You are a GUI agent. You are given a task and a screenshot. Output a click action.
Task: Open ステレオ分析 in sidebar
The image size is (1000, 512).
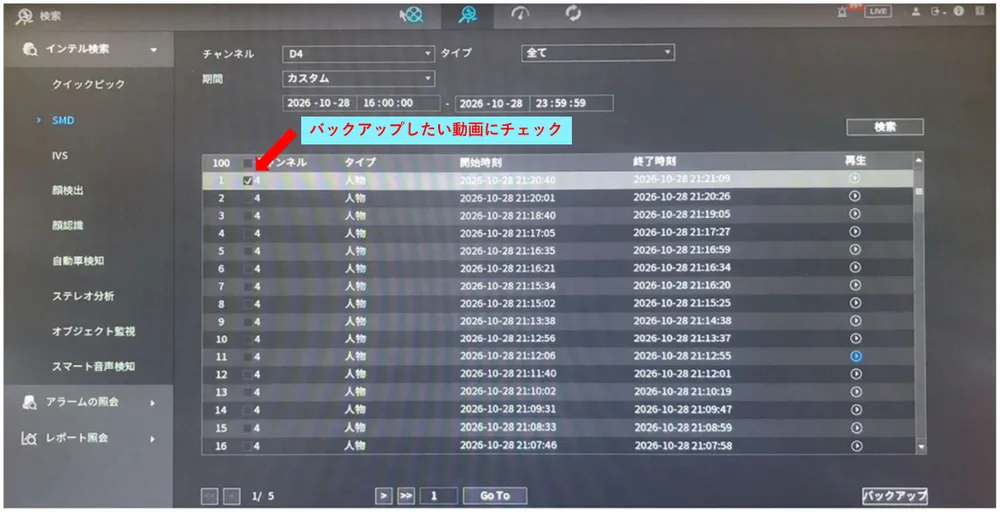pos(83,296)
